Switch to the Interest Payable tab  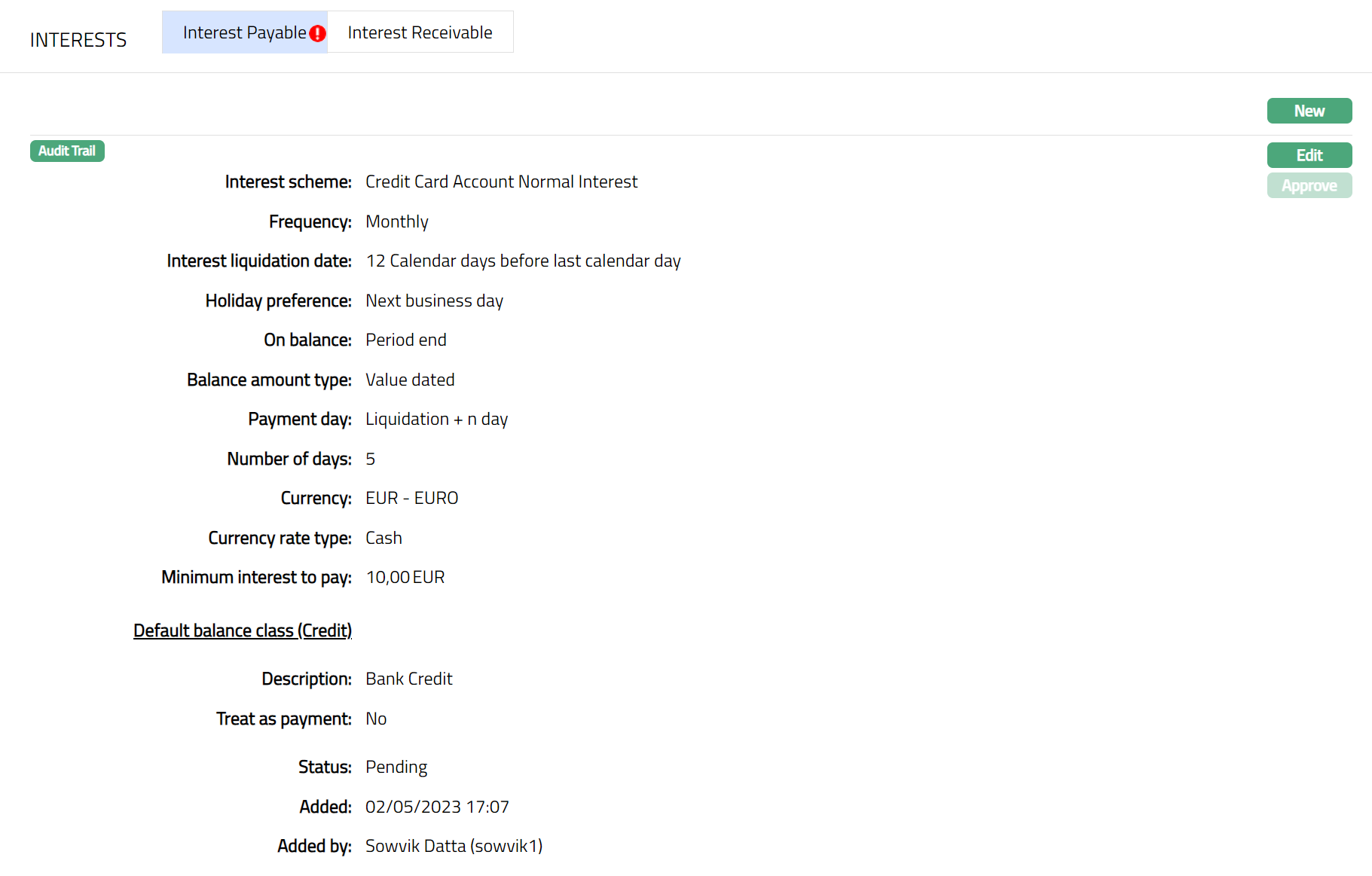243,32
